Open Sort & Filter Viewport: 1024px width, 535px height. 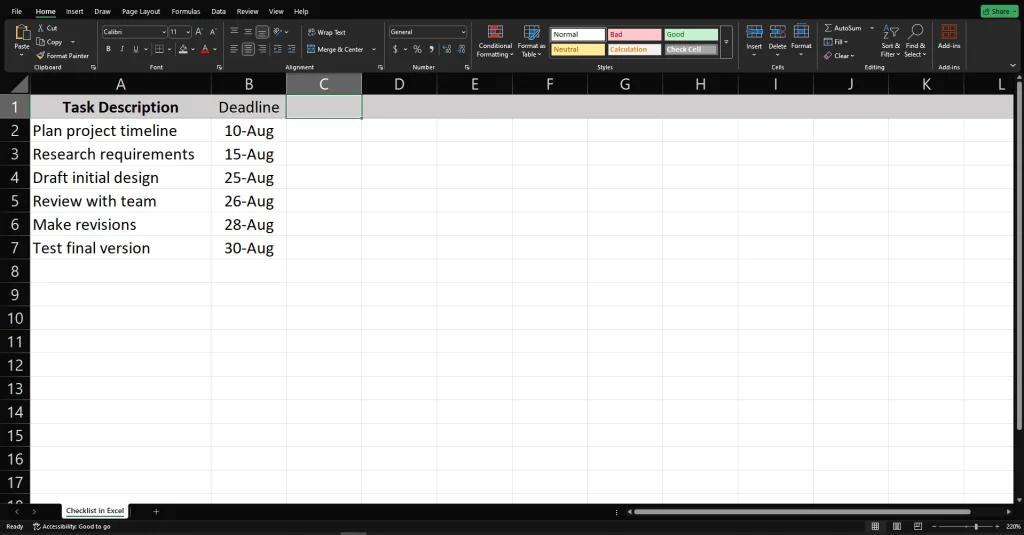(x=891, y=41)
